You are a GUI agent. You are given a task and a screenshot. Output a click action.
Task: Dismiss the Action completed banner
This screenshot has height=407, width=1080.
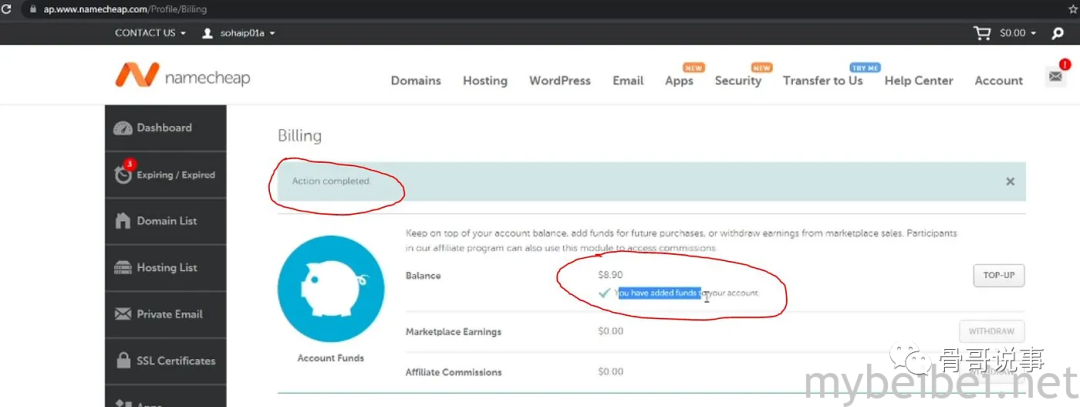1010,182
